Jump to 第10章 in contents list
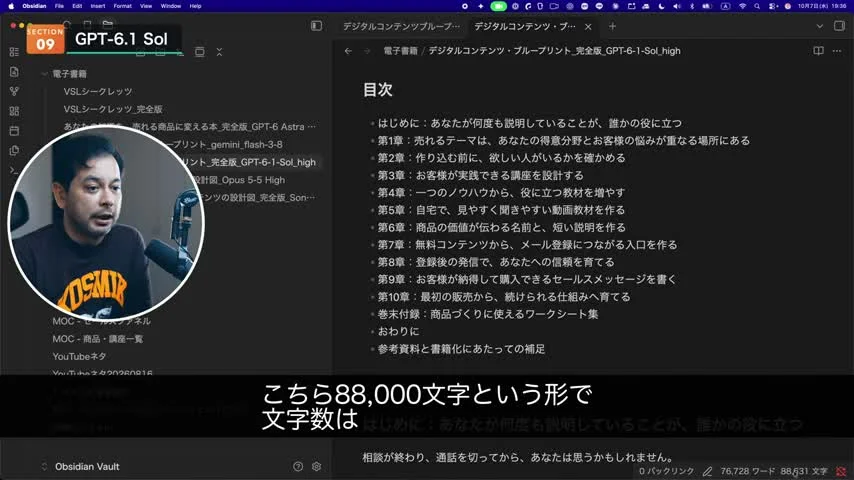Viewport: 854px width, 480px height. coord(504,297)
